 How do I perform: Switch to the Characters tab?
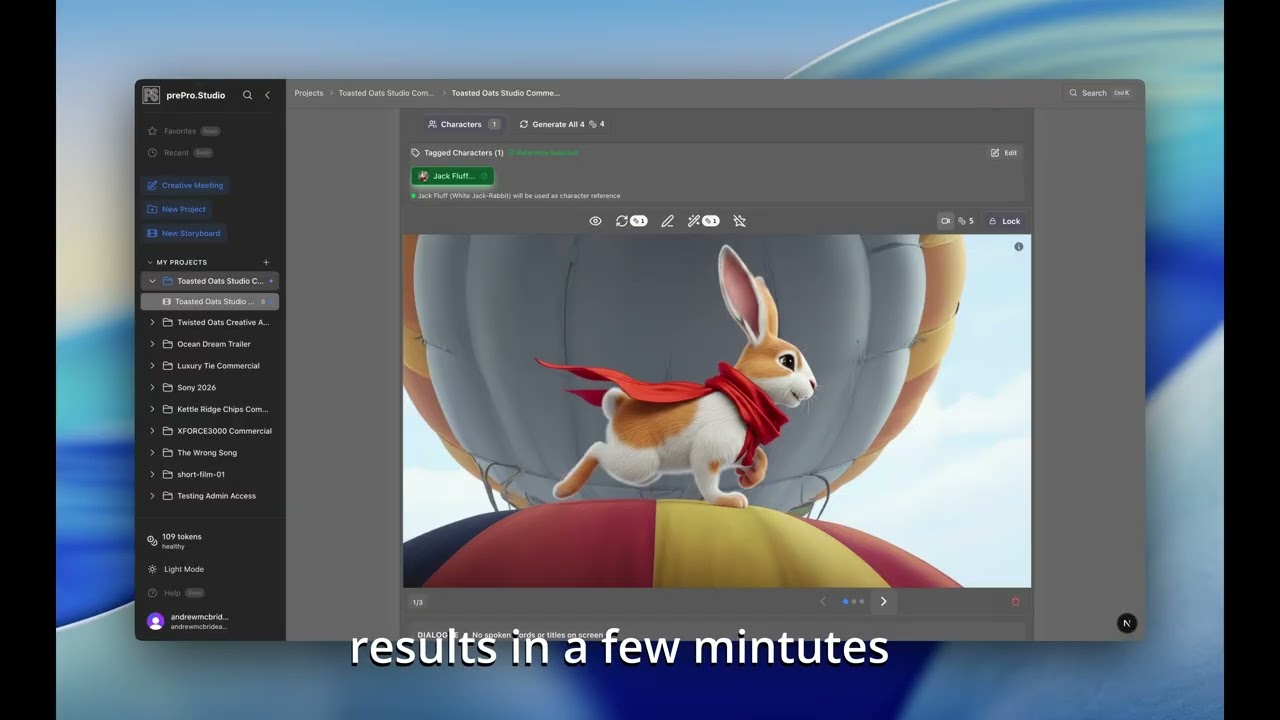pos(463,124)
